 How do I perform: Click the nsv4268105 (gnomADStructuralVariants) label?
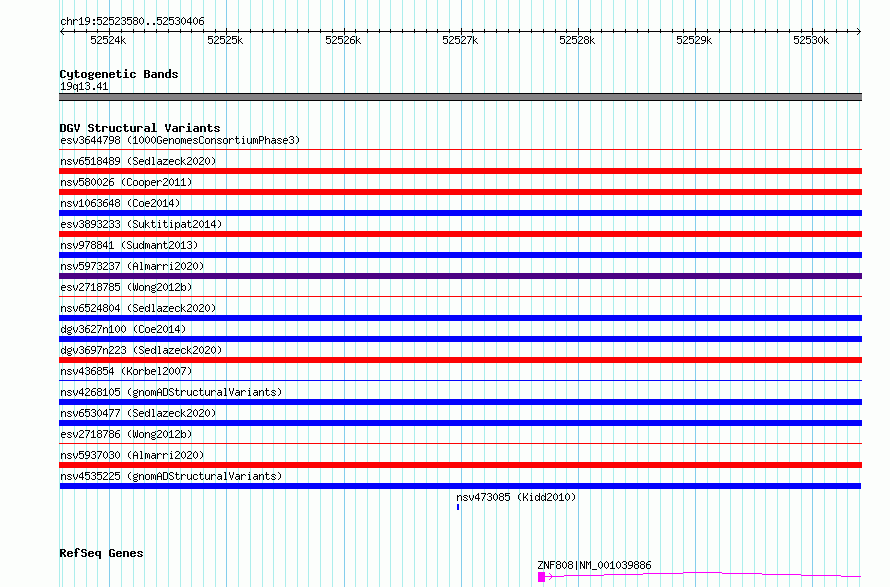click(171, 392)
